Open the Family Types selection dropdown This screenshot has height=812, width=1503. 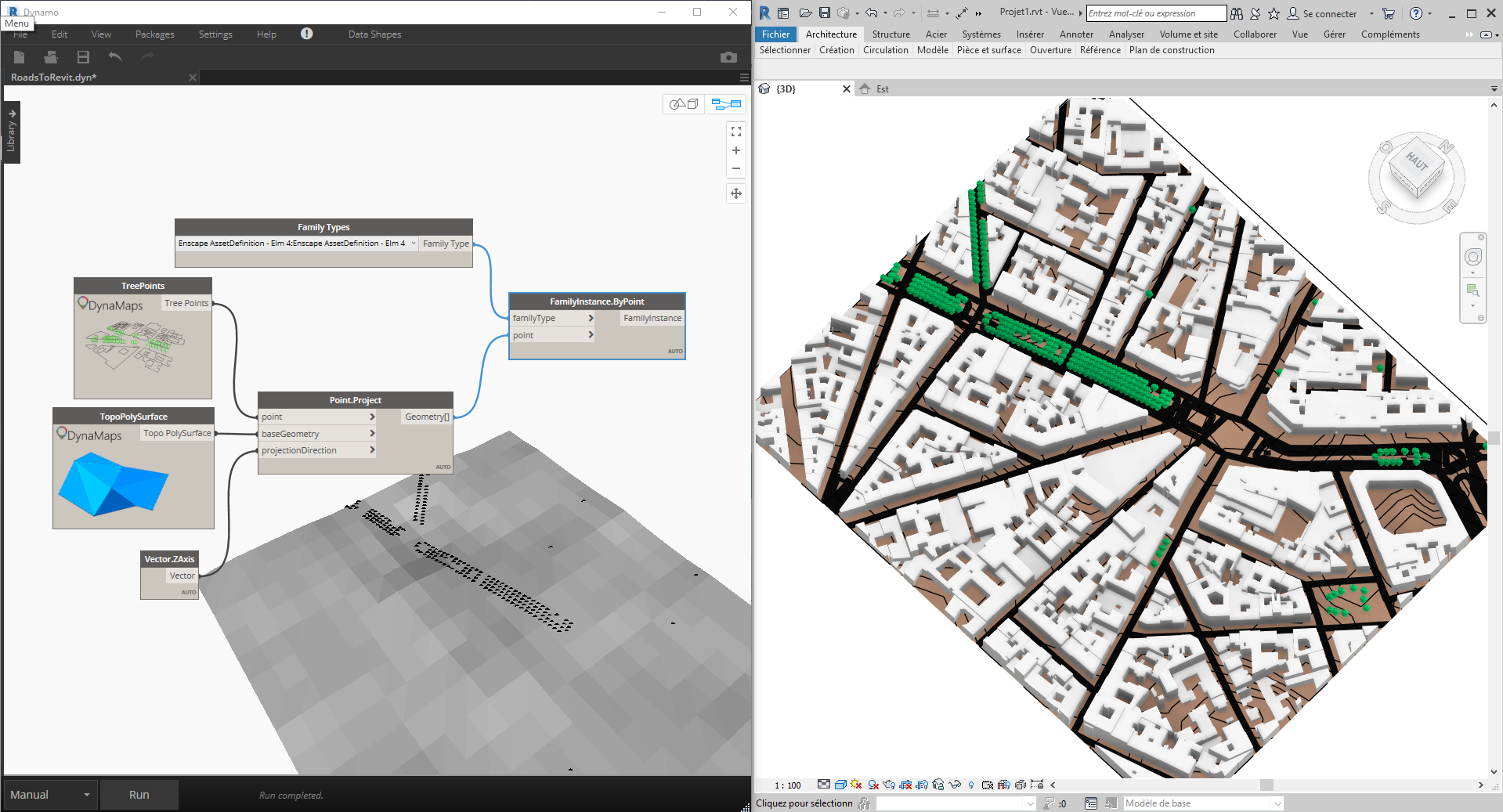(413, 244)
